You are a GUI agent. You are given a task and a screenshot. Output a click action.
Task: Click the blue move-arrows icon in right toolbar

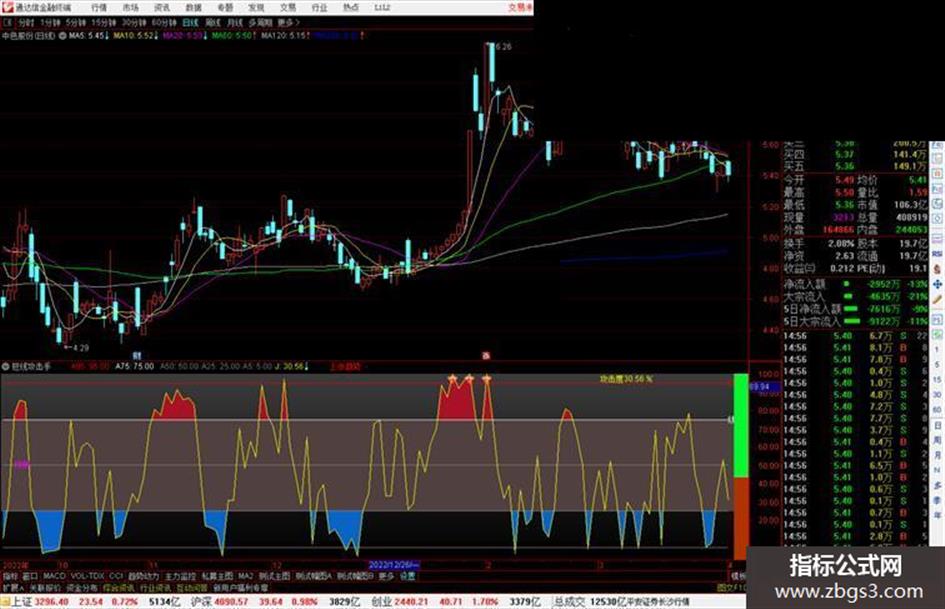pos(937,284)
